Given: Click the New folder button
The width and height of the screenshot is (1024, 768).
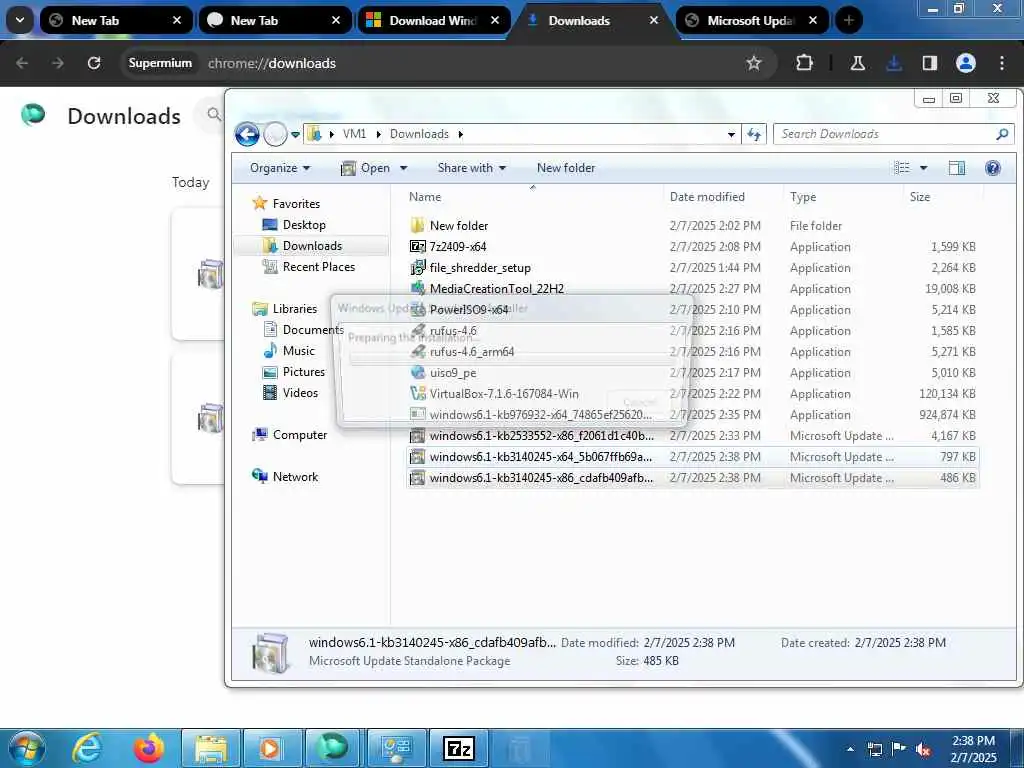Looking at the screenshot, I should coord(566,168).
